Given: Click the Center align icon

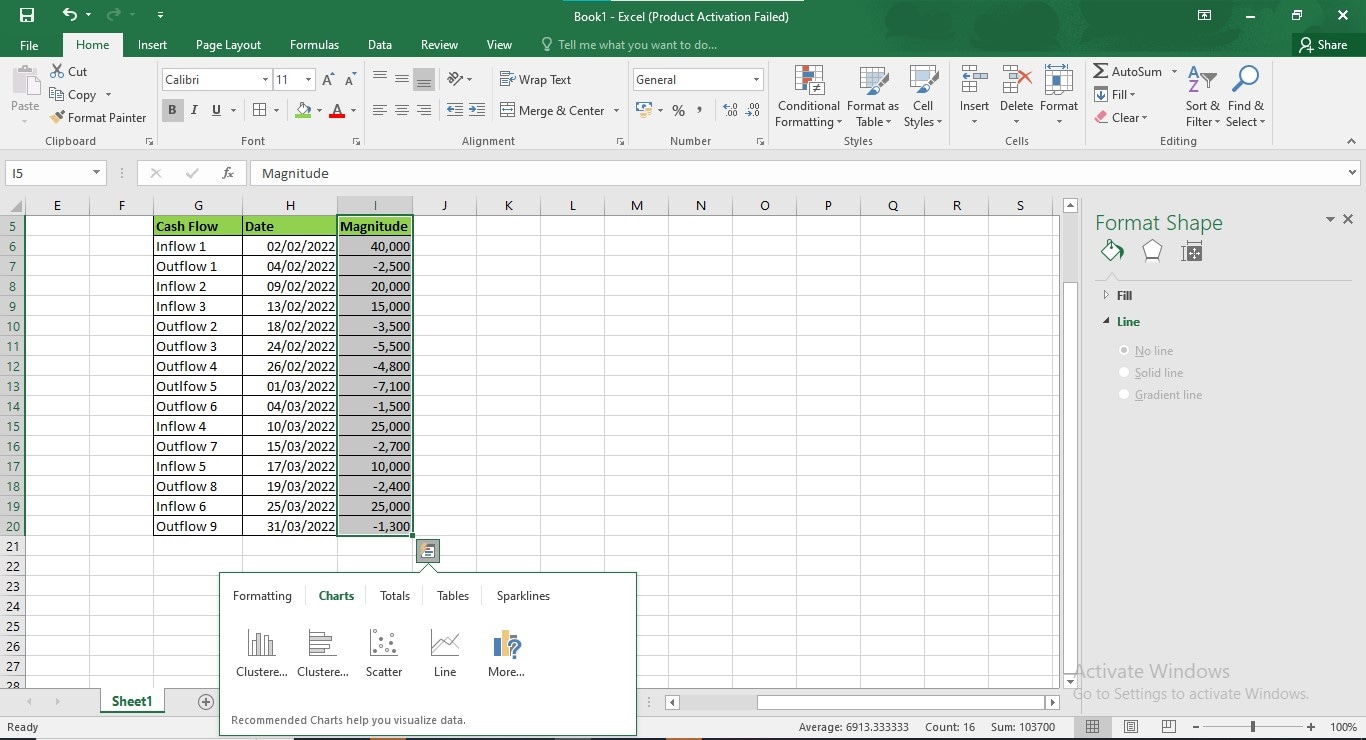Looking at the screenshot, I should (402, 110).
